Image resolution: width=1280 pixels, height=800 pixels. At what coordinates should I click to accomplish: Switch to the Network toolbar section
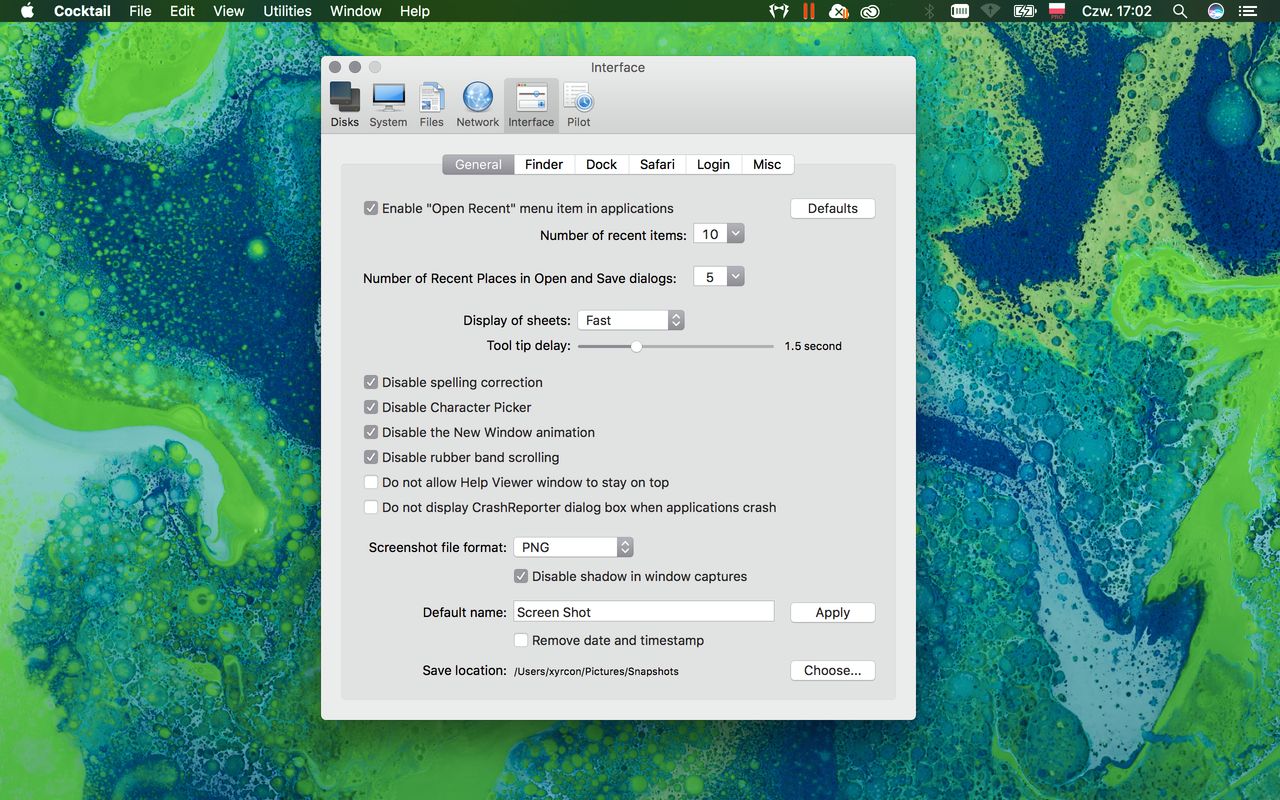click(x=477, y=104)
